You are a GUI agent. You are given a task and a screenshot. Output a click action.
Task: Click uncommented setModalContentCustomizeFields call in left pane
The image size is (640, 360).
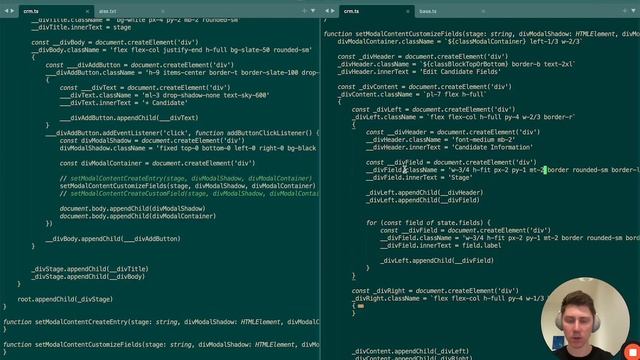187,186
